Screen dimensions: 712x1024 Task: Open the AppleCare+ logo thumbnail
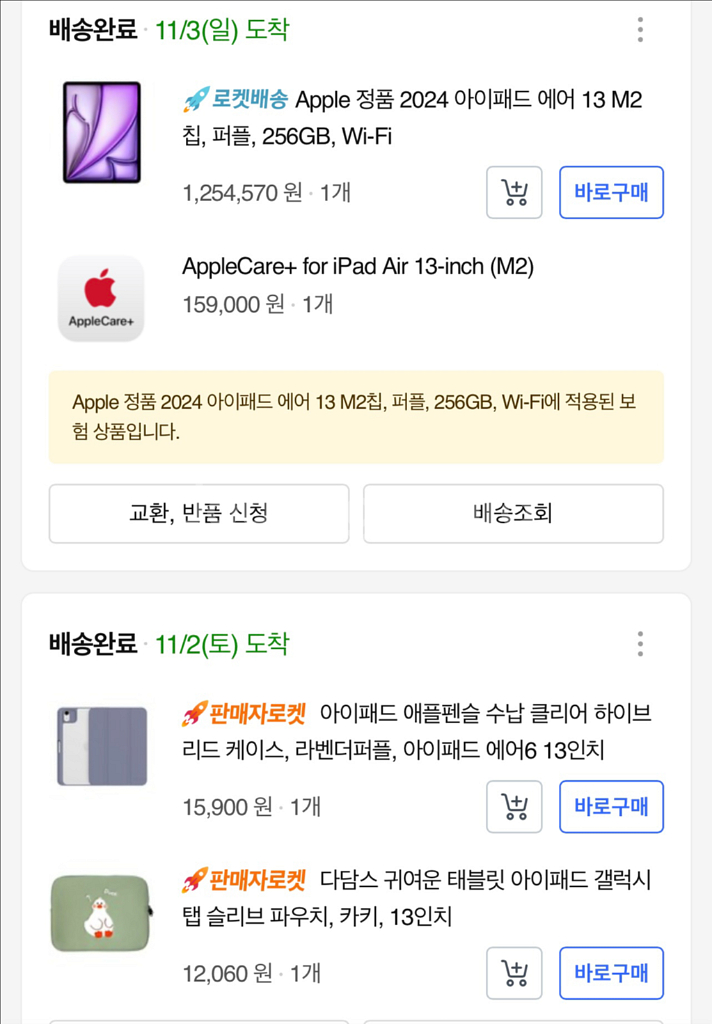(101, 298)
